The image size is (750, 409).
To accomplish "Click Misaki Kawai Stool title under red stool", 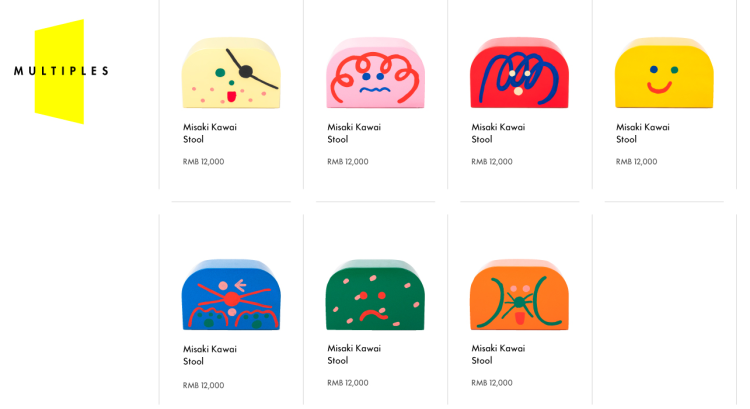I will 498,133.
